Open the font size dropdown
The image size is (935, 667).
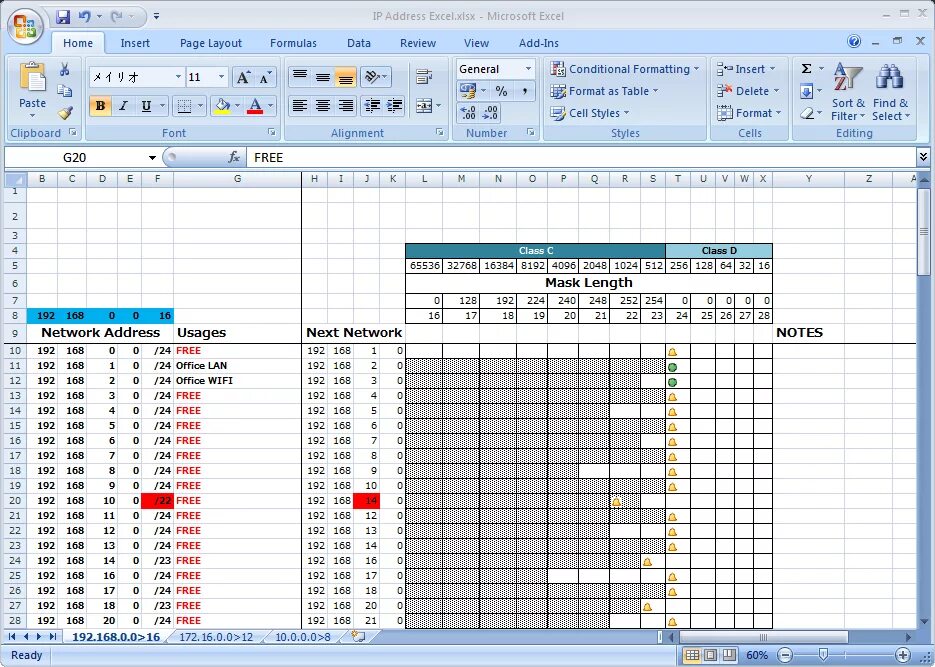222,77
